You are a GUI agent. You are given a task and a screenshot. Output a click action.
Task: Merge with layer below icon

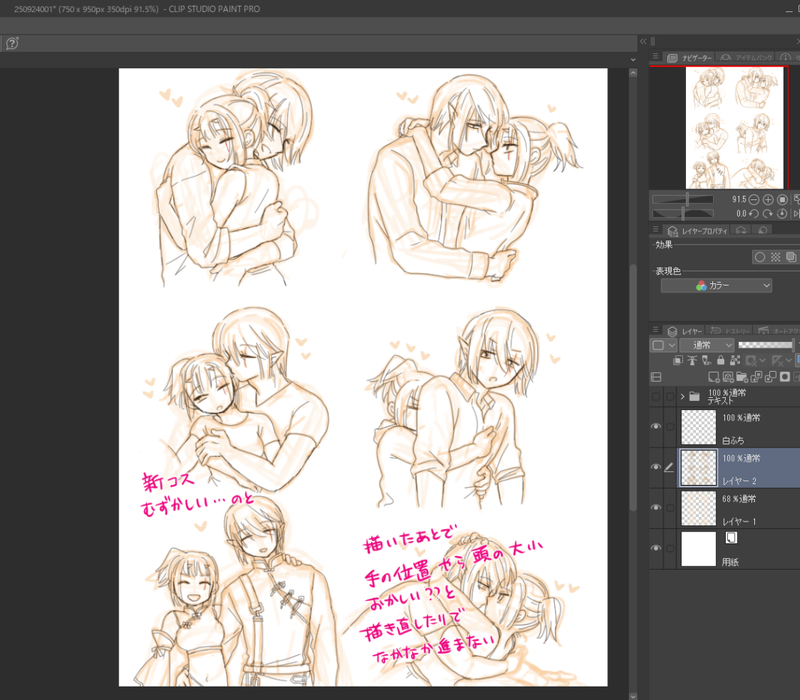tap(770, 377)
